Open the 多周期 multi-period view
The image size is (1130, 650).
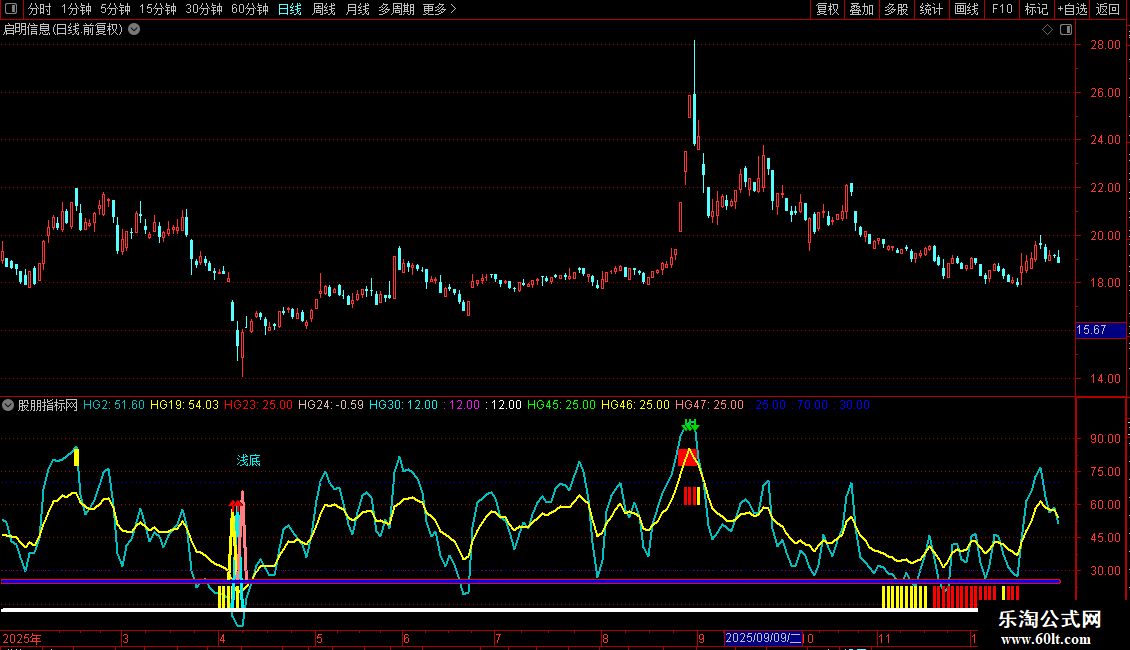[x=396, y=9]
